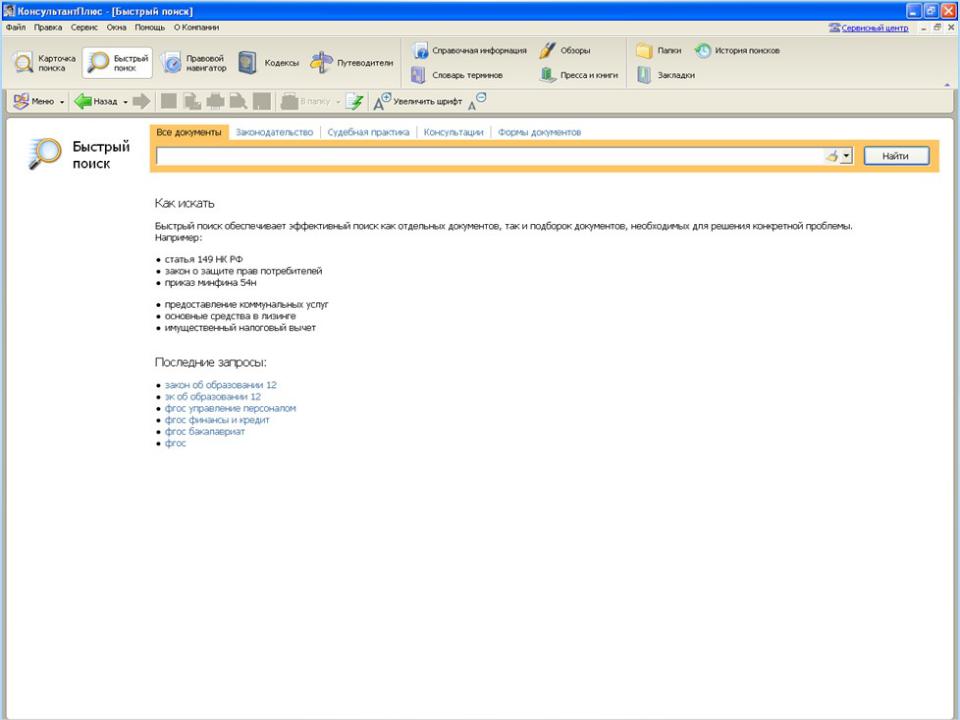The image size is (960, 720).
Task: Open recent query фгос управление персоналом
Action: click(230, 408)
